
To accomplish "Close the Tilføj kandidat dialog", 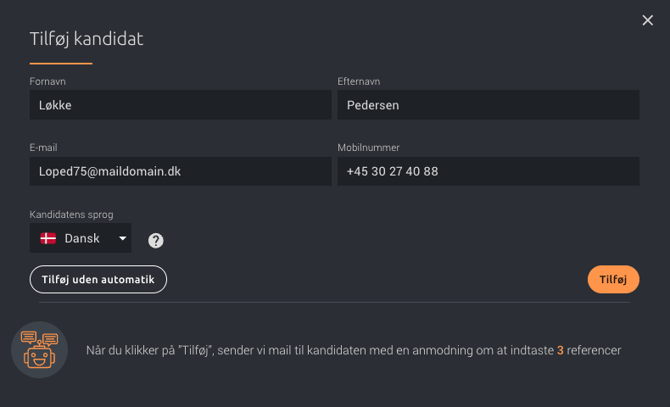I will pos(647,20).
